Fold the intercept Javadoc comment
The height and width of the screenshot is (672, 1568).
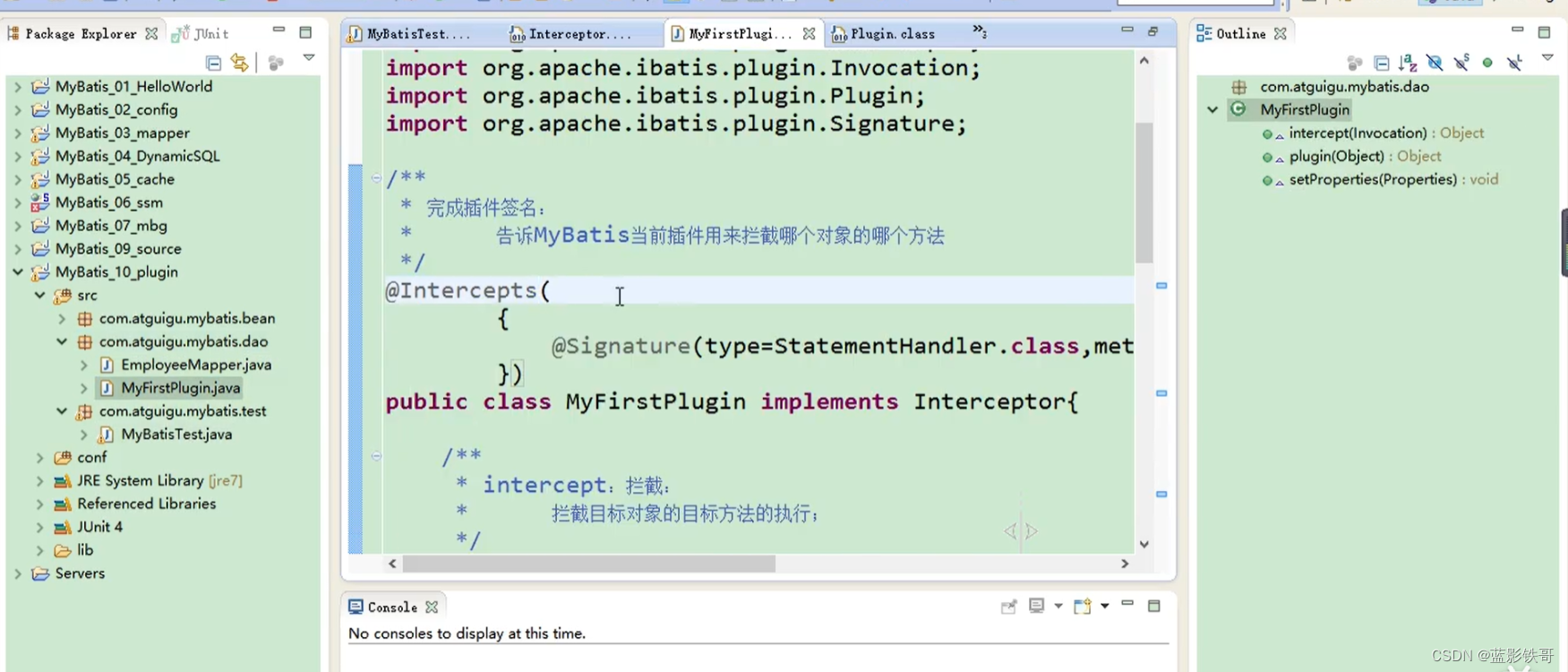pyautogui.click(x=376, y=456)
